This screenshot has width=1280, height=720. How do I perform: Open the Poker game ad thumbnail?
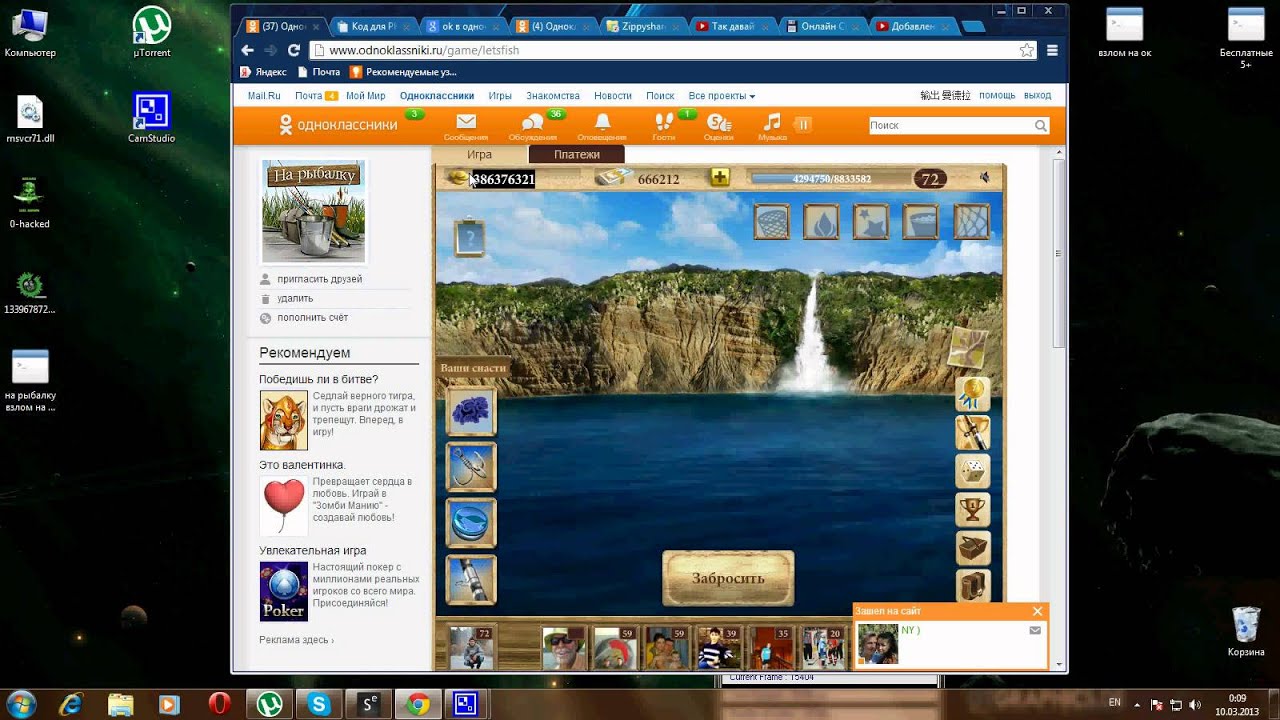(284, 591)
